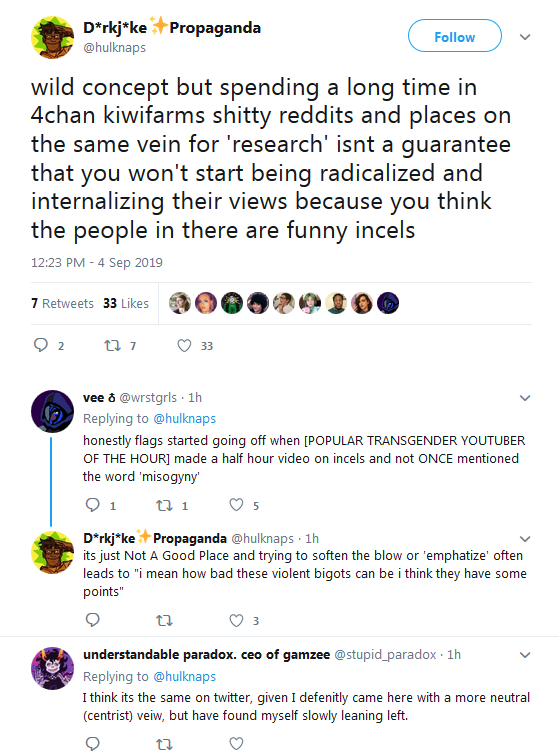Open the 7 Retweets list

coord(63,303)
